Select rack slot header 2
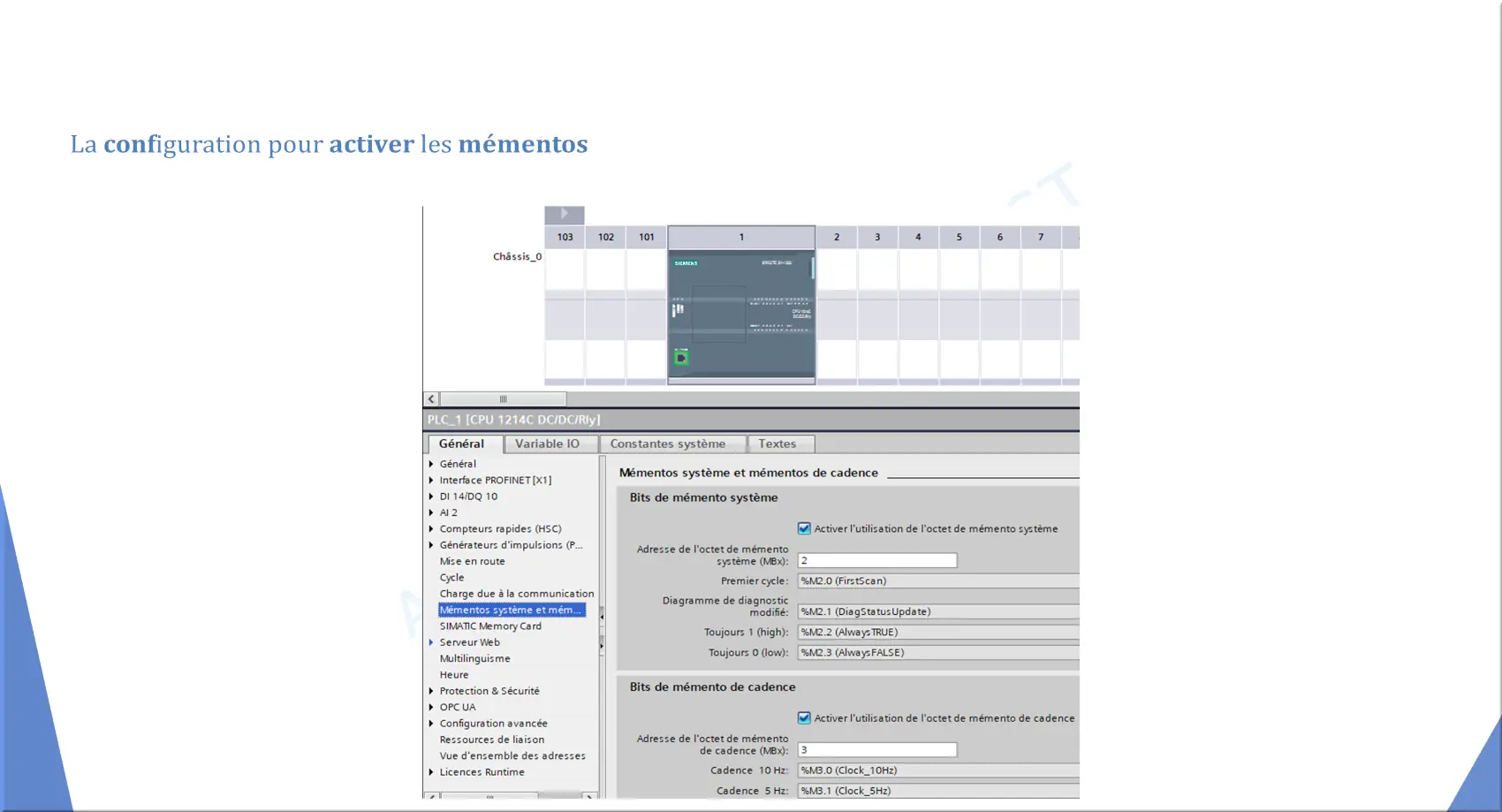 (x=837, y=237)
